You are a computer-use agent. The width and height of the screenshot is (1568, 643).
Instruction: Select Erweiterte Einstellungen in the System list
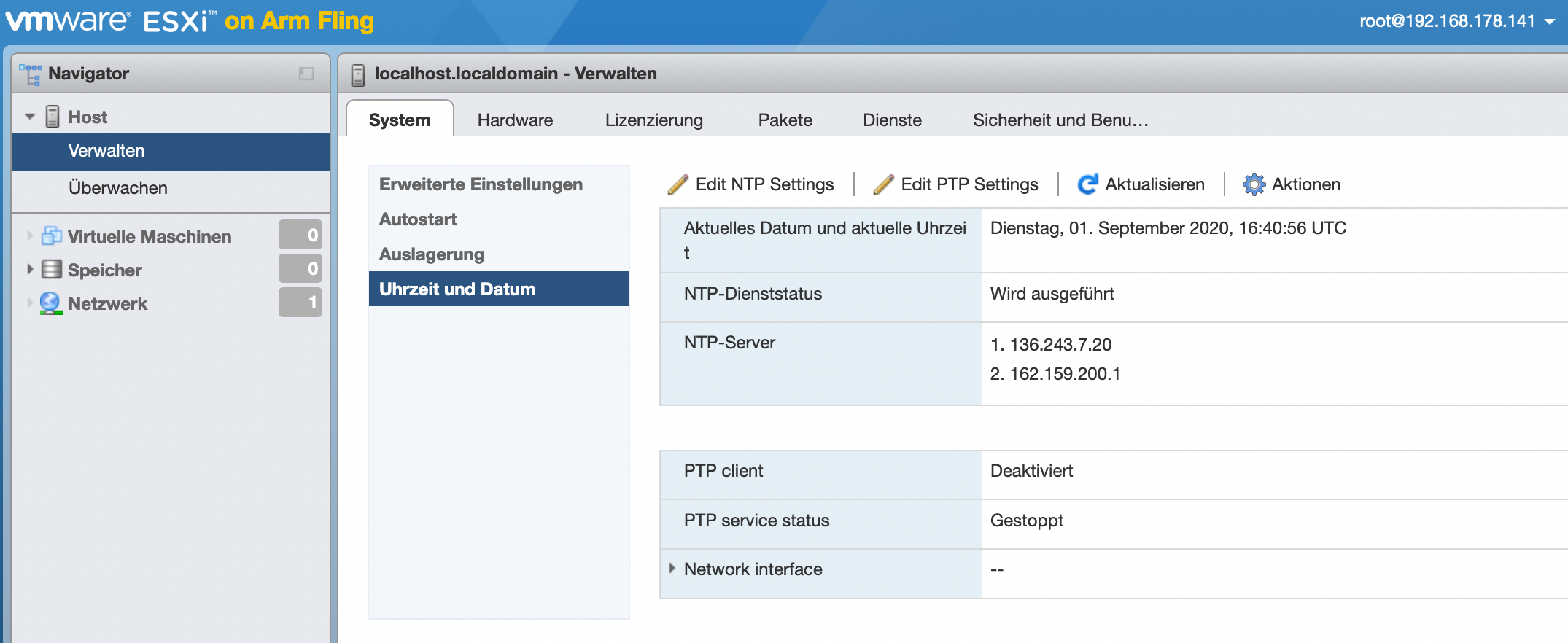coord(481,184)
